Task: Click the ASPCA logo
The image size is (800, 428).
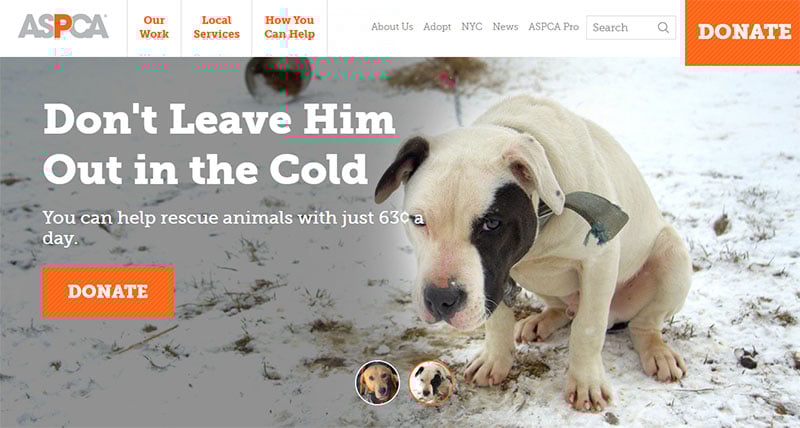Action: [x=63, y=27]
